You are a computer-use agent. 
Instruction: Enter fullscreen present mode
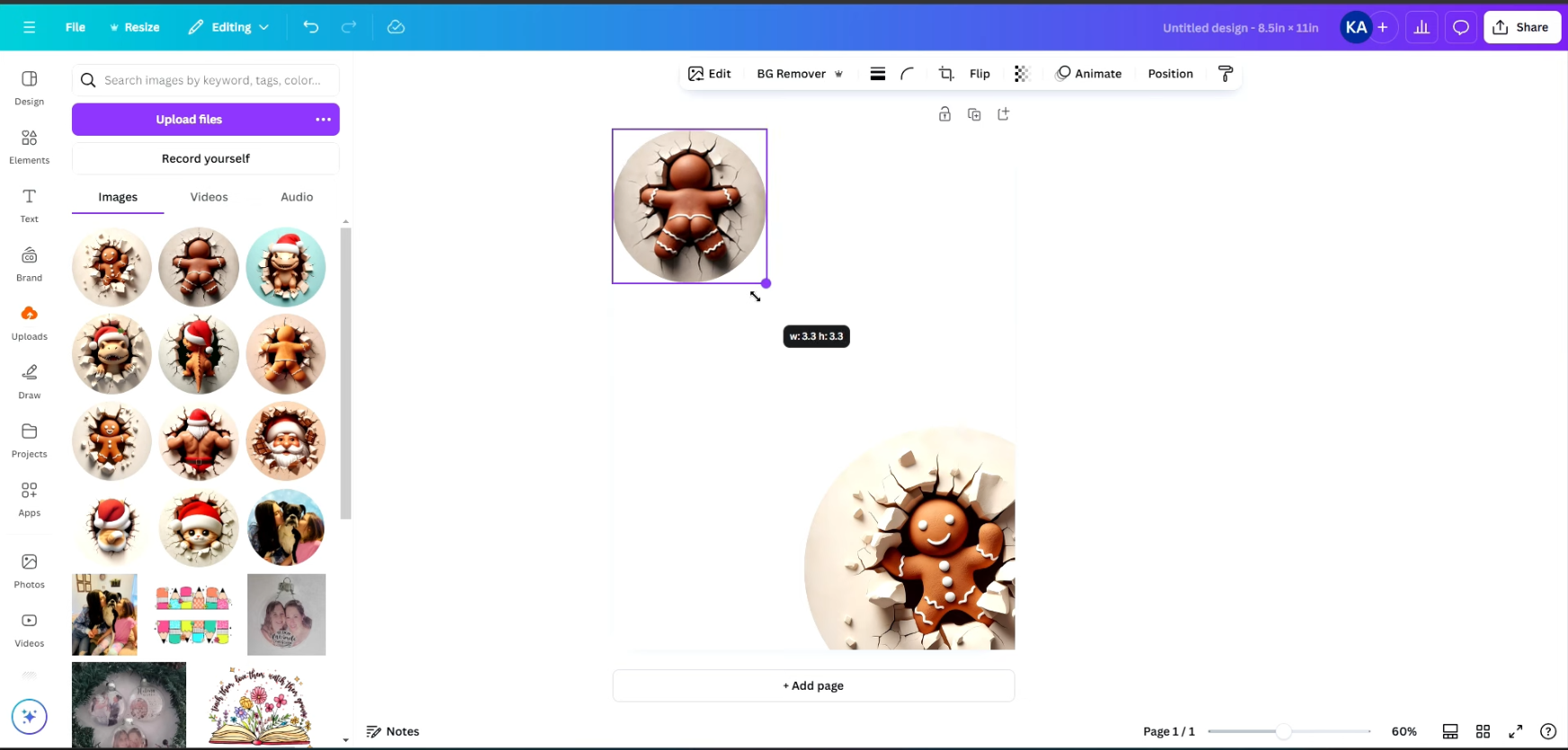(x=1516, y=731)
